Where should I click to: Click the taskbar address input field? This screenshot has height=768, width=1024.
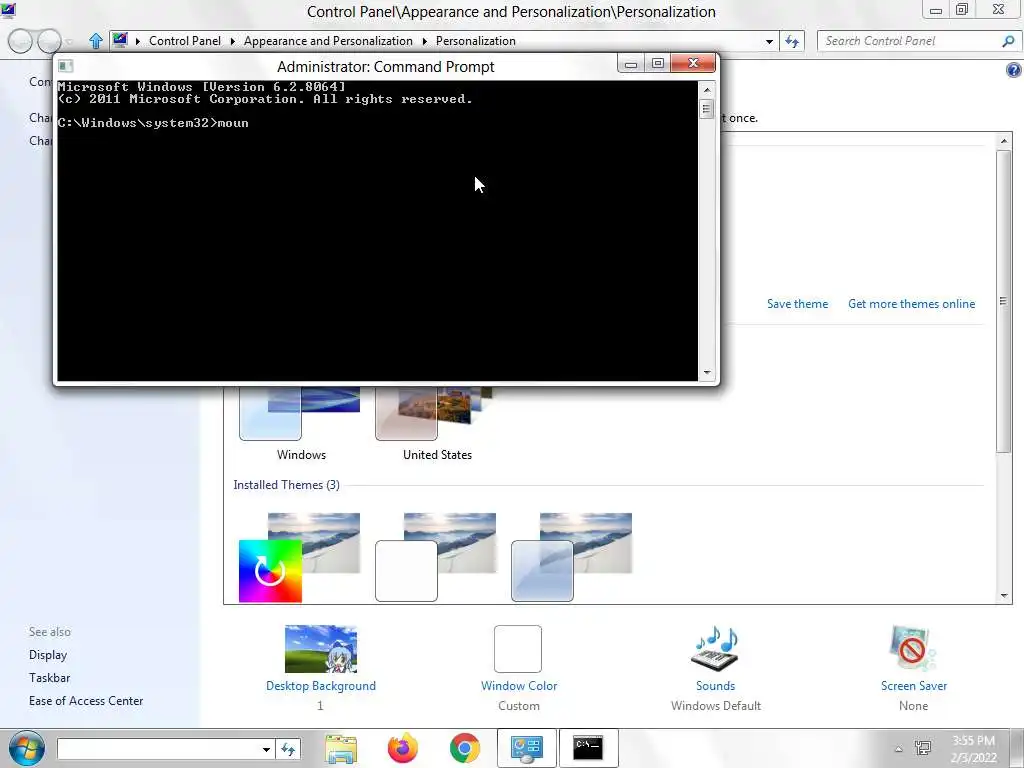(158, 749)
